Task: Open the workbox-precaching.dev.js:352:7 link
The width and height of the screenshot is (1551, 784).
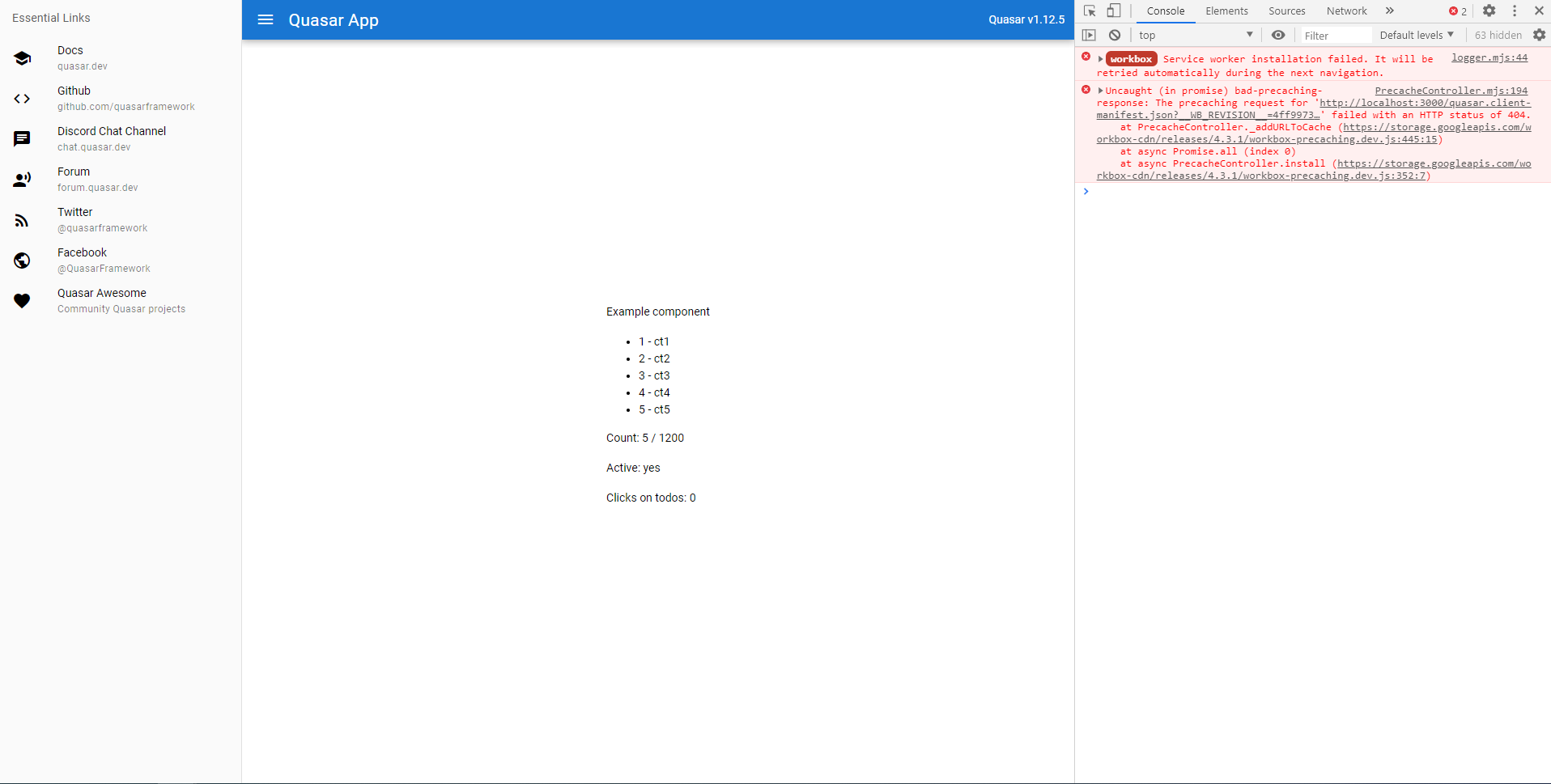Action: [1314, 170]
